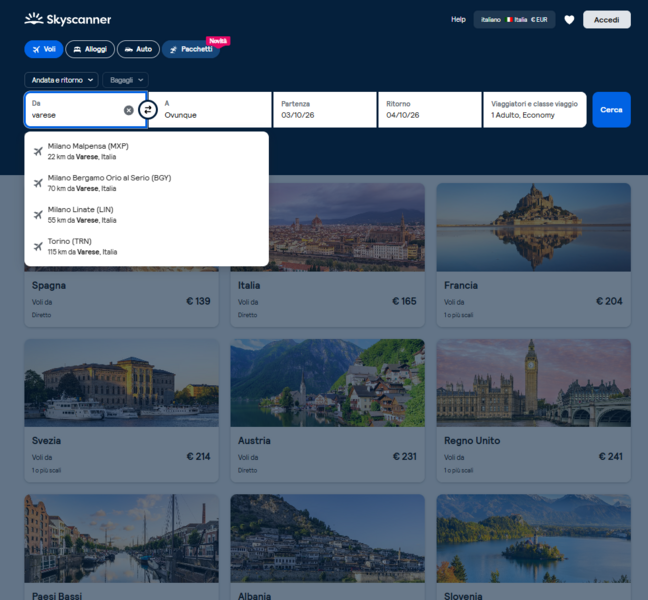Open the Italia destination card
This screenshot has width=648, height=600.
[x=328, y=255]
